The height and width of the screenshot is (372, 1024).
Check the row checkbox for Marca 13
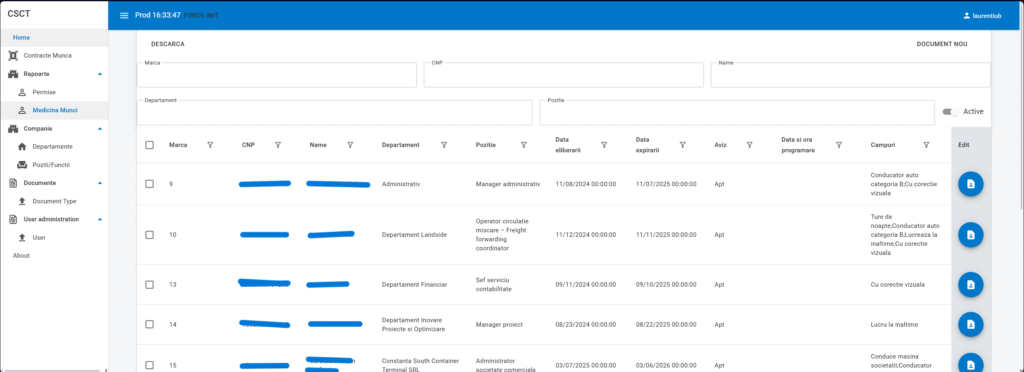[x=150, y=285]
